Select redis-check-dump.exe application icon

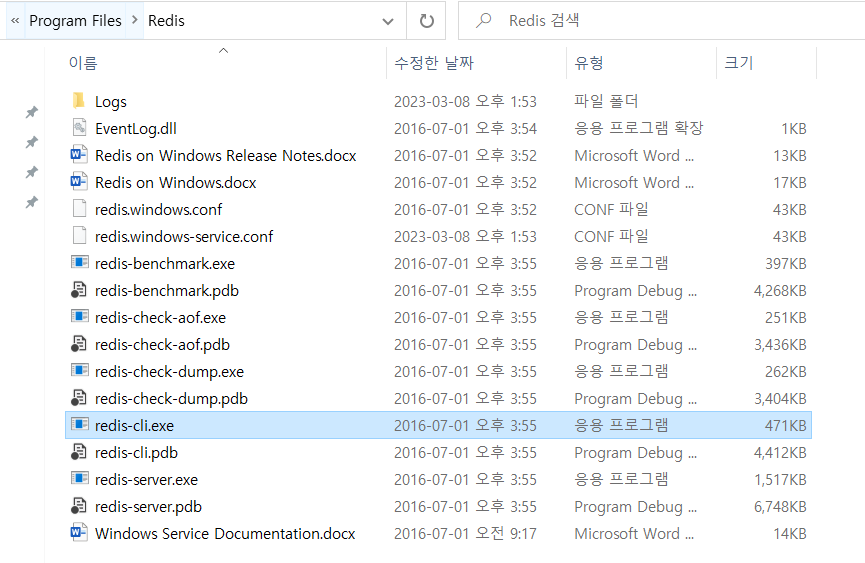pos(79,371)
